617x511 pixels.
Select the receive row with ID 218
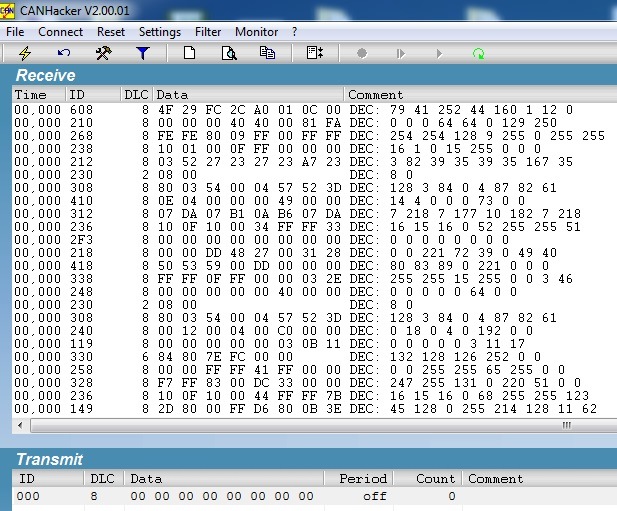314,253
